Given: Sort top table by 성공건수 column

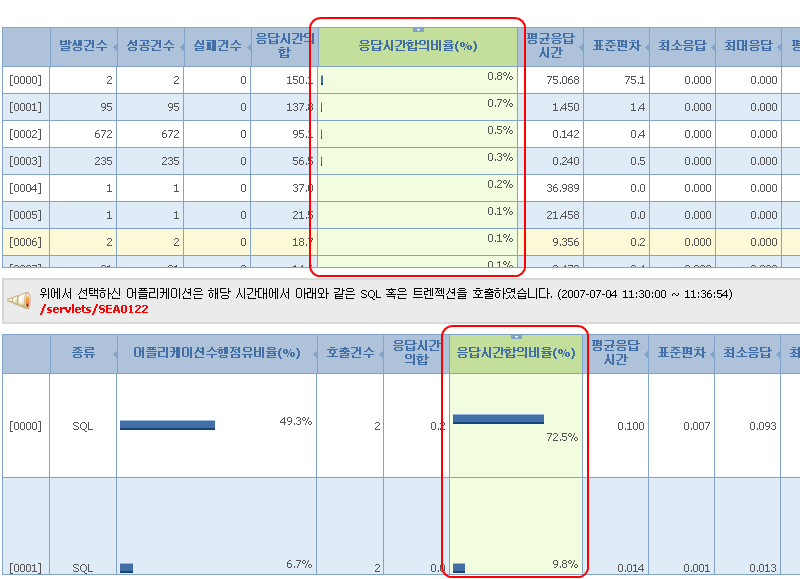Looking at the screenshot, I should [151, 46].
